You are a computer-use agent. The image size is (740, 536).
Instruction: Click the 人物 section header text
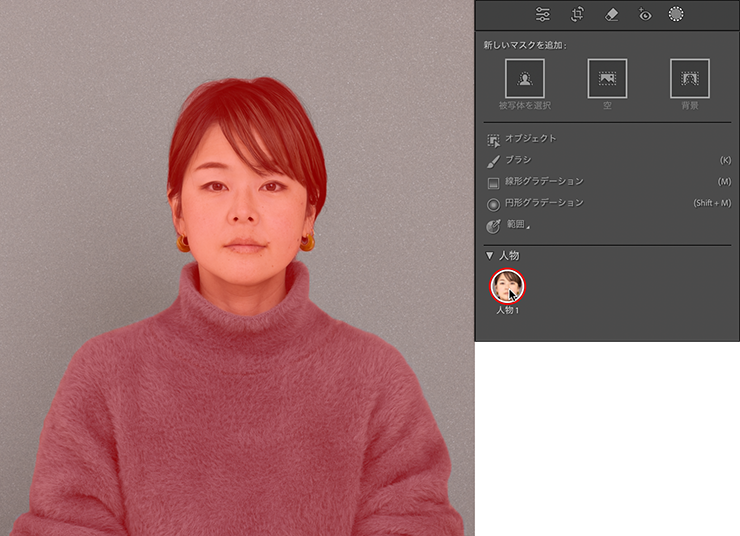coord(509,256)
